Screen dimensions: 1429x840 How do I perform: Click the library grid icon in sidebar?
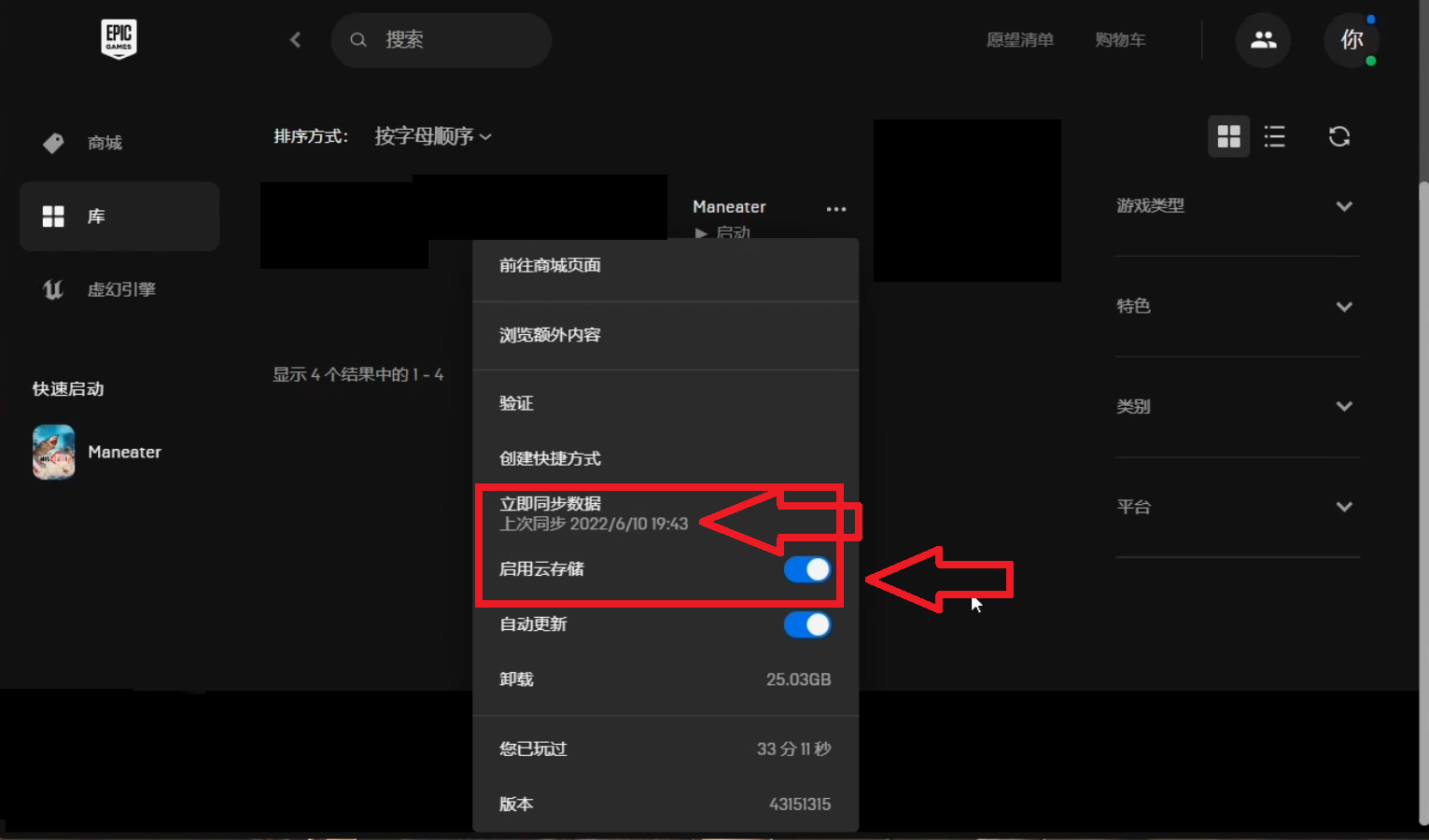(x=53, y=217)
